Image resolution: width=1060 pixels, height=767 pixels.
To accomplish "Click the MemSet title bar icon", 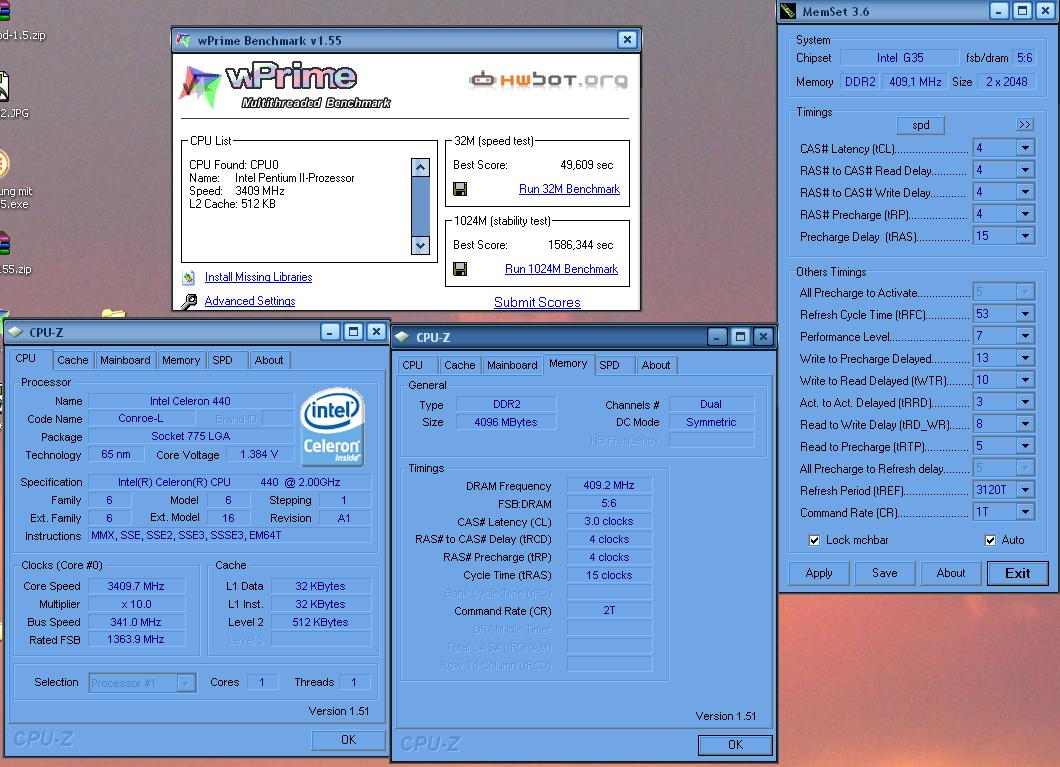I will [788, 11].
